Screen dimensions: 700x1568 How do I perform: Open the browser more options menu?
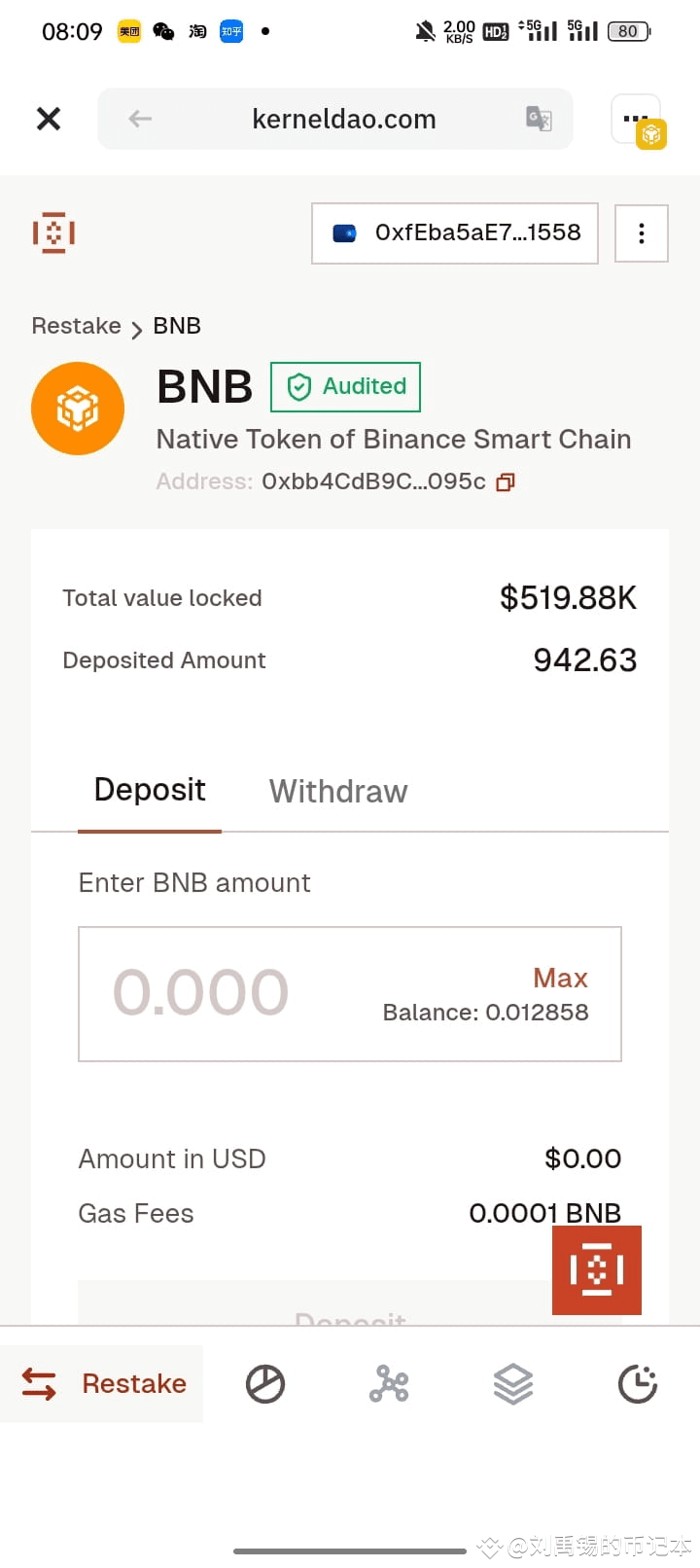coord(636,120)
